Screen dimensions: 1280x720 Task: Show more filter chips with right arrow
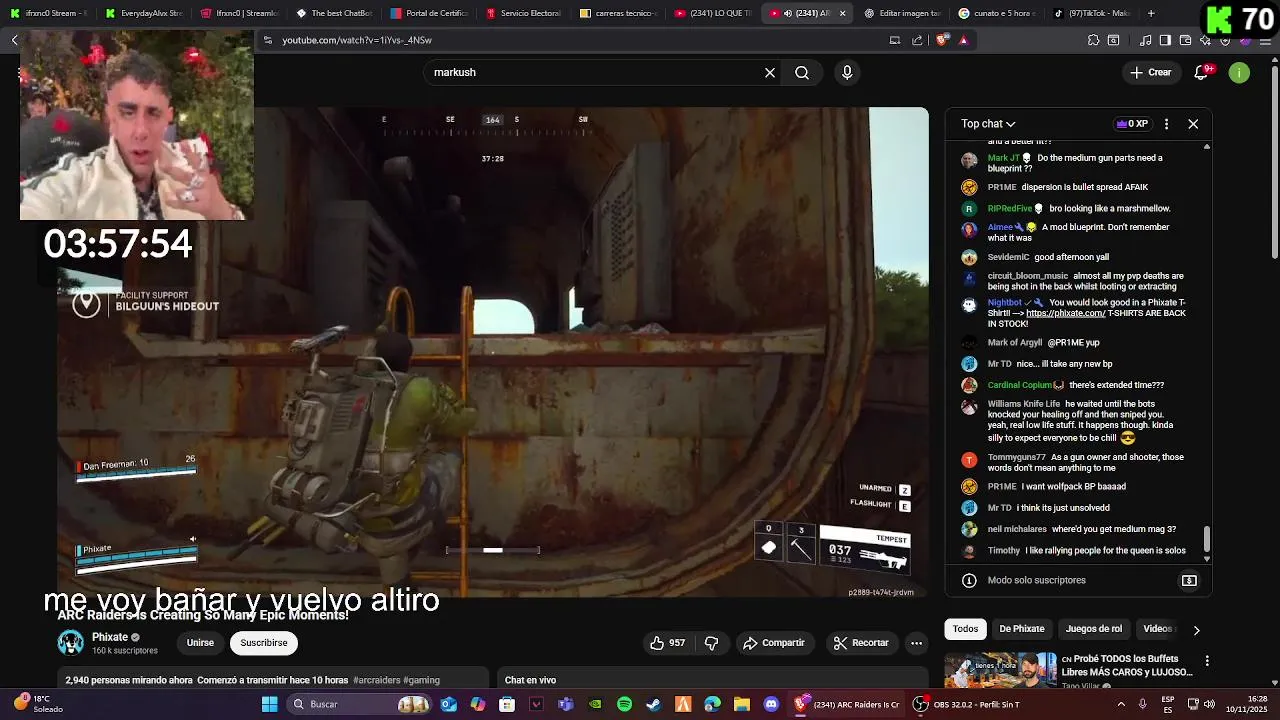[1196, 630]
